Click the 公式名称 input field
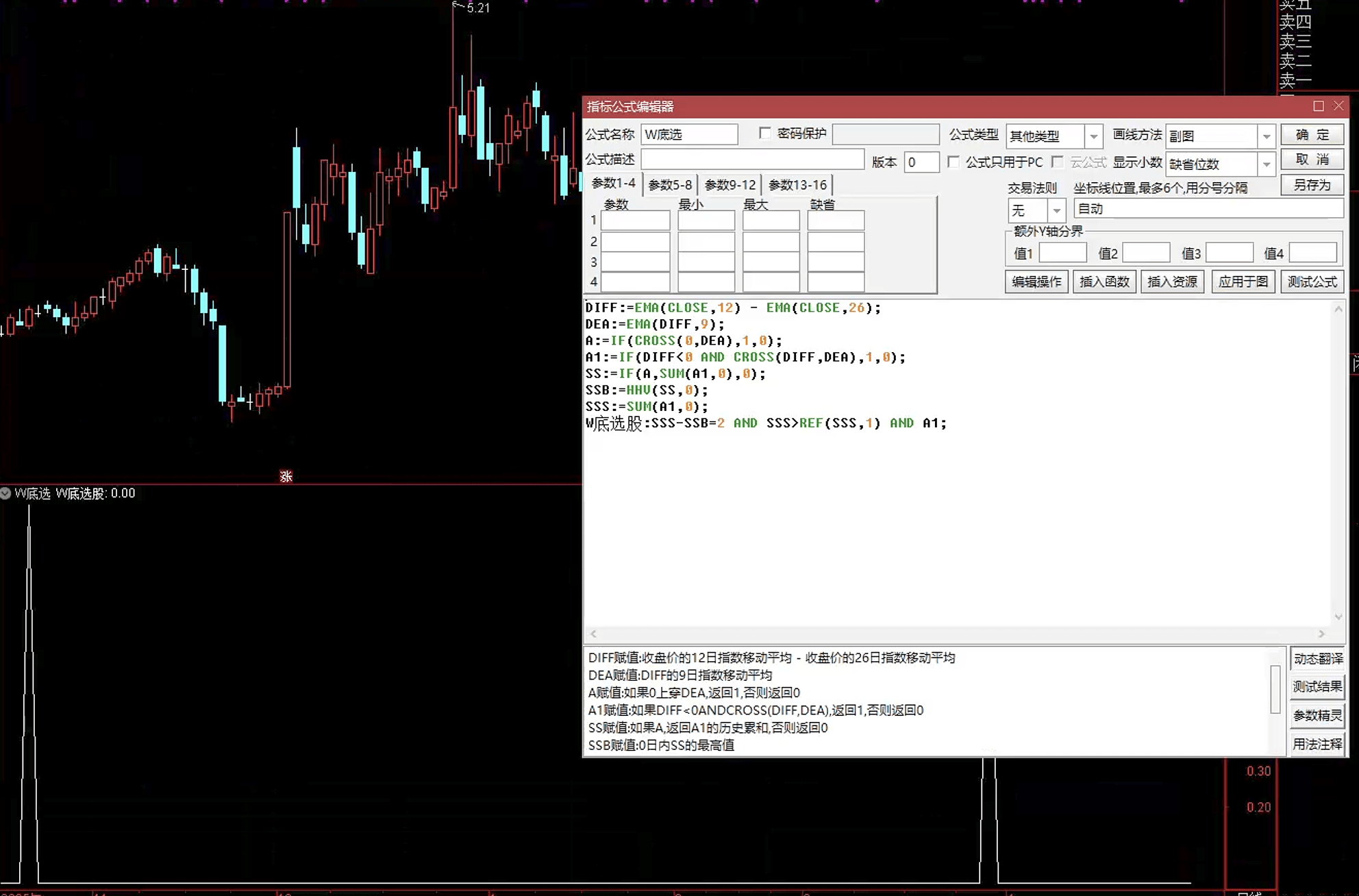 [x=690, y=134]
